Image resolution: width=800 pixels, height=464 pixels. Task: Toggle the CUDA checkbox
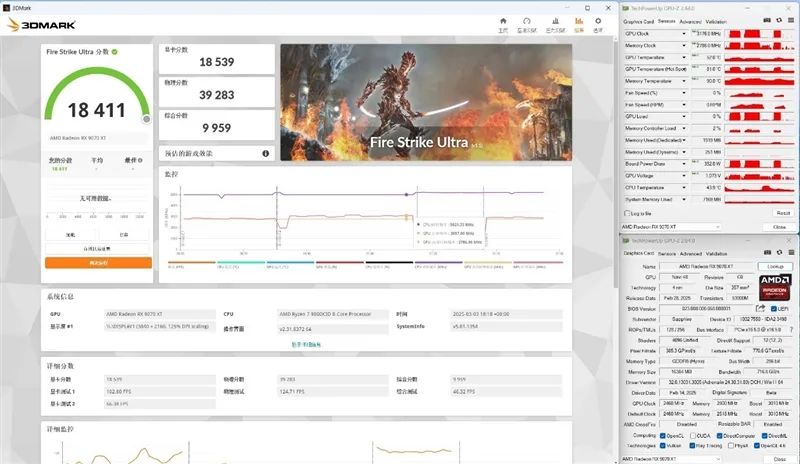point(693,435)
